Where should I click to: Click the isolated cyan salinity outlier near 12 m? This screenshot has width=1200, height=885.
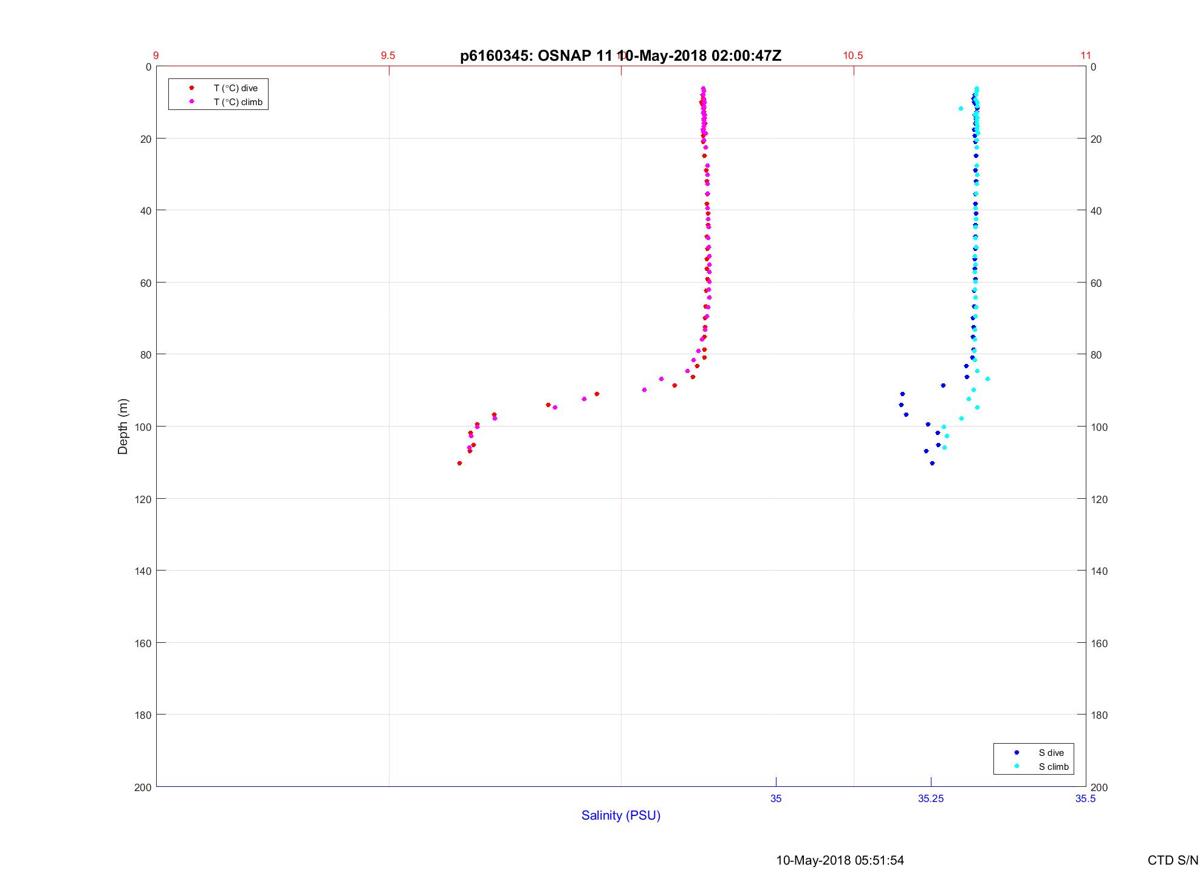tap(961, 108)
